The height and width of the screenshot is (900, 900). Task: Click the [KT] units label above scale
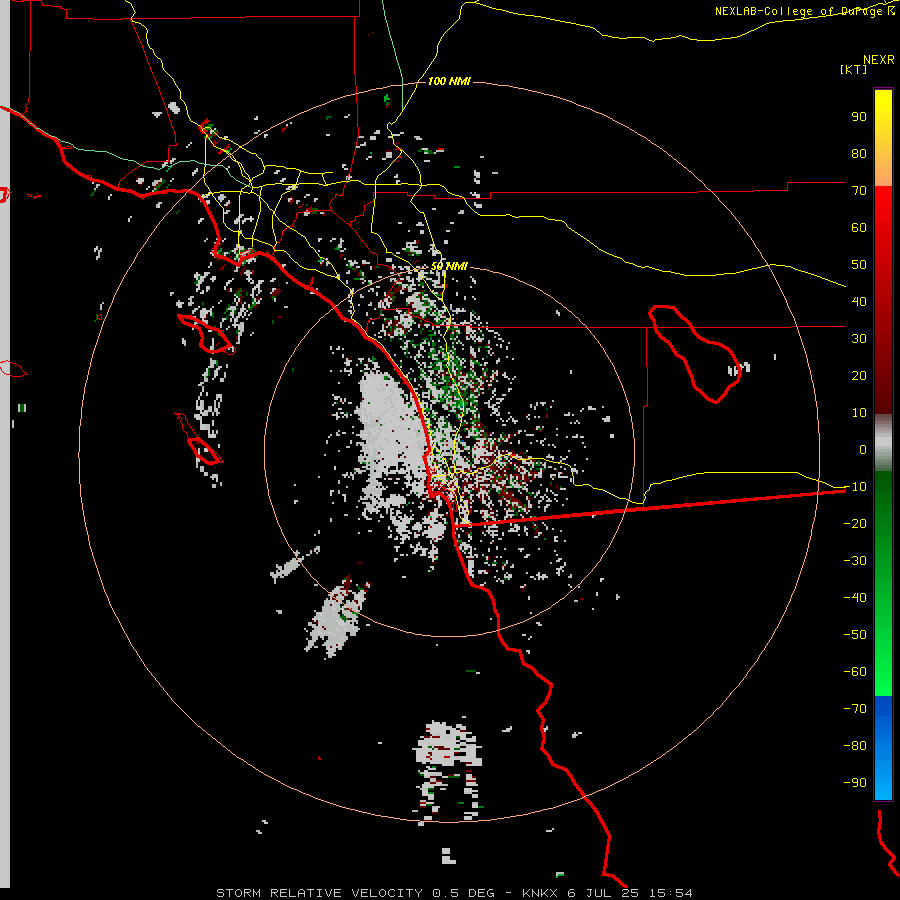pos(853,69)
